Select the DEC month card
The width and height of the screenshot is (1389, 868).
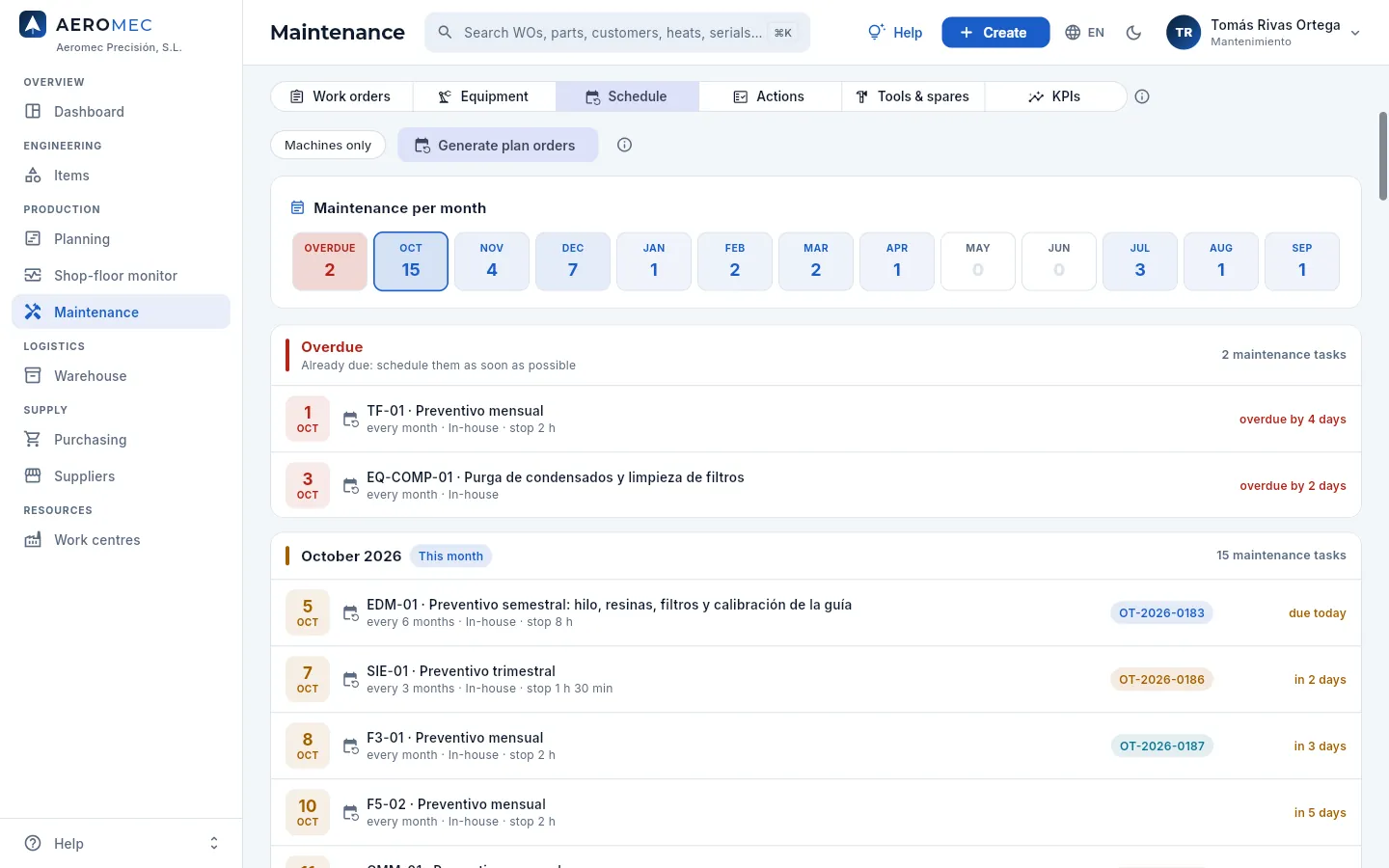pos(573,261)
